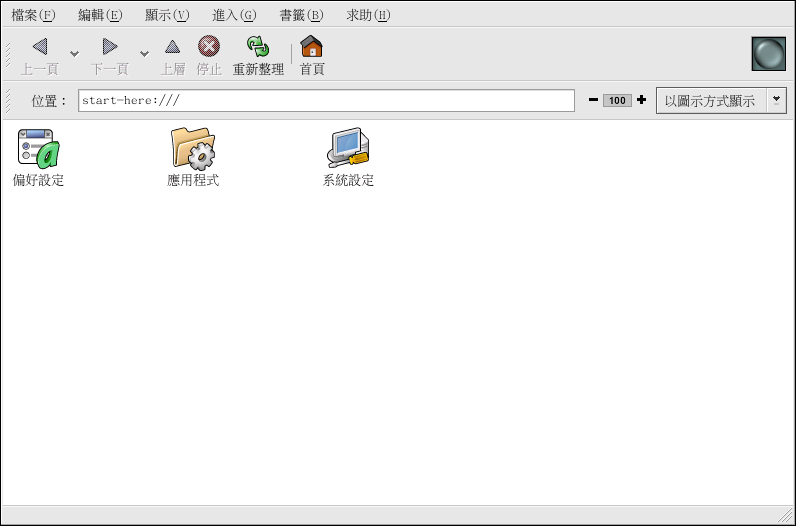Expand the Back history dropdown arrow

tap(74, 53)
